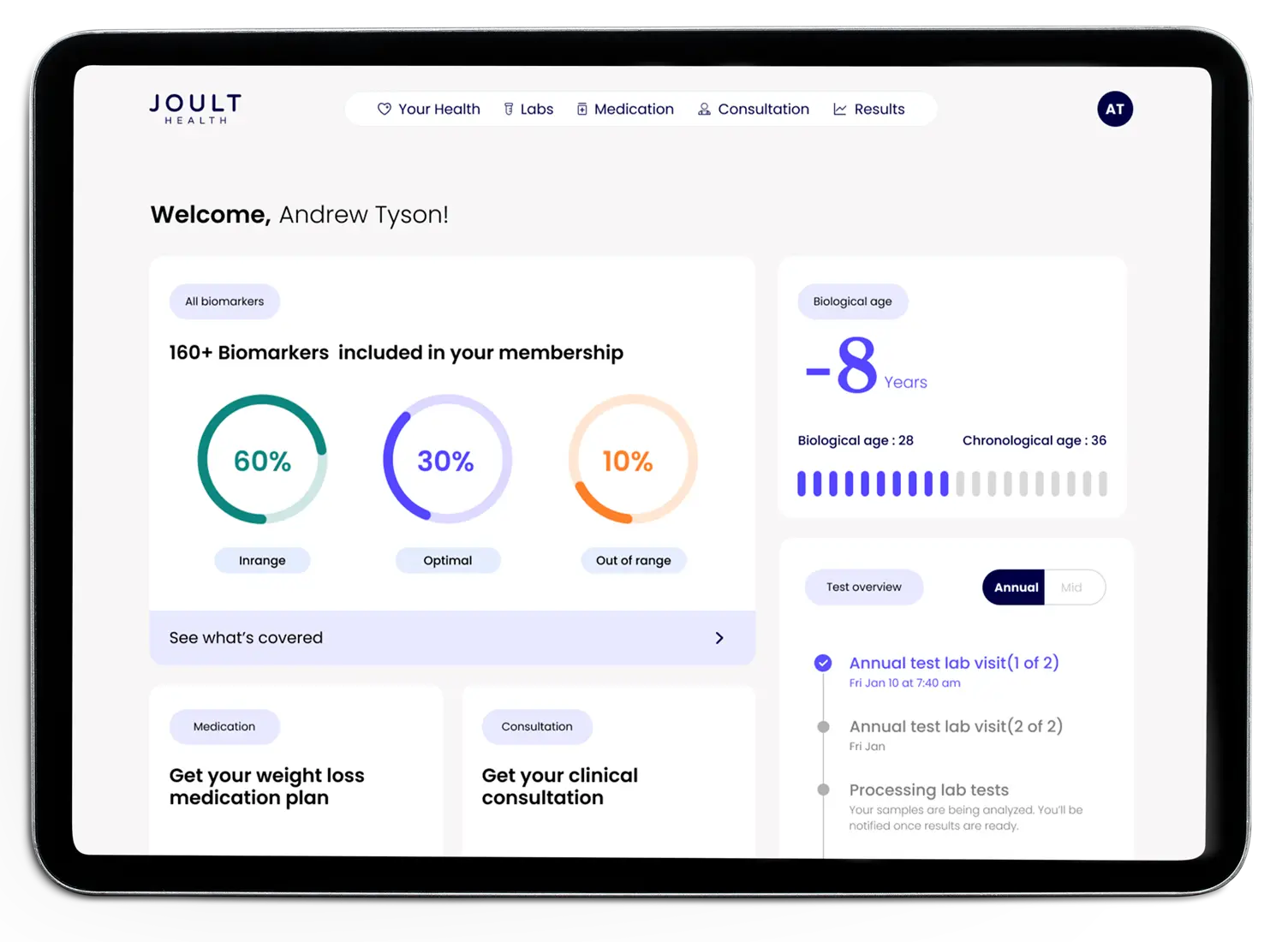The height and width of the screenshot is (942, 1288).
Task: Click the pill bottle icon beside Medication
Action: click(582, 109)
